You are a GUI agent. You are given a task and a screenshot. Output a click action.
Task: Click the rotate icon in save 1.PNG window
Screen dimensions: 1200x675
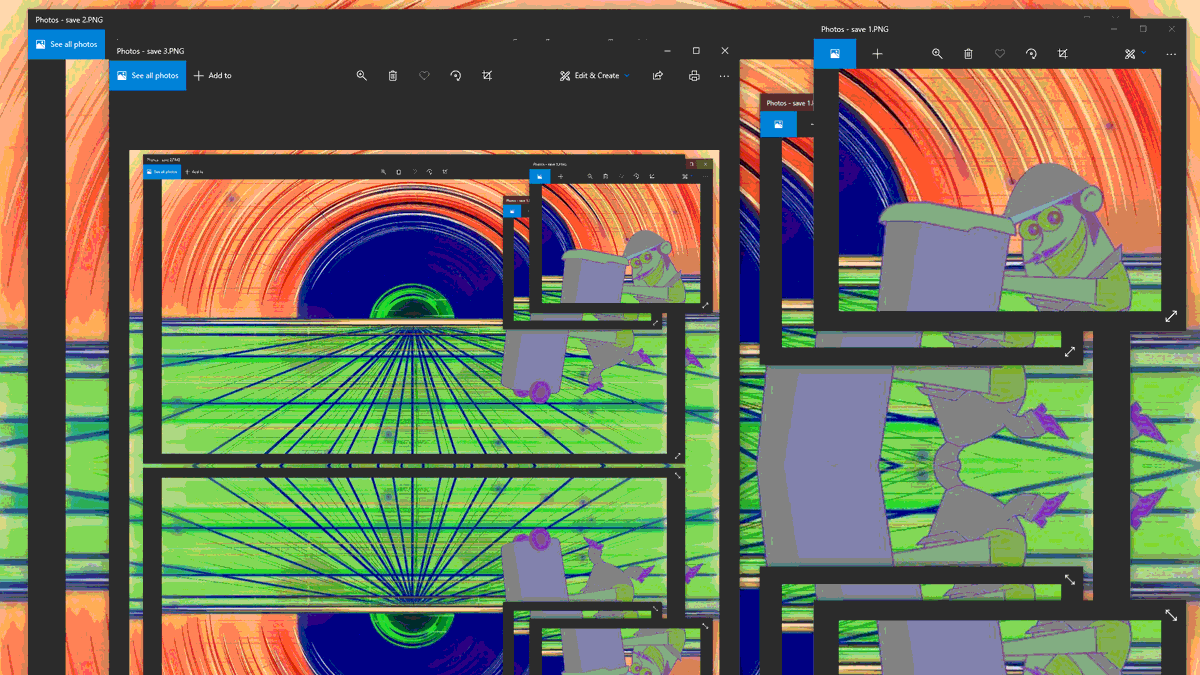pos(1031,54)
